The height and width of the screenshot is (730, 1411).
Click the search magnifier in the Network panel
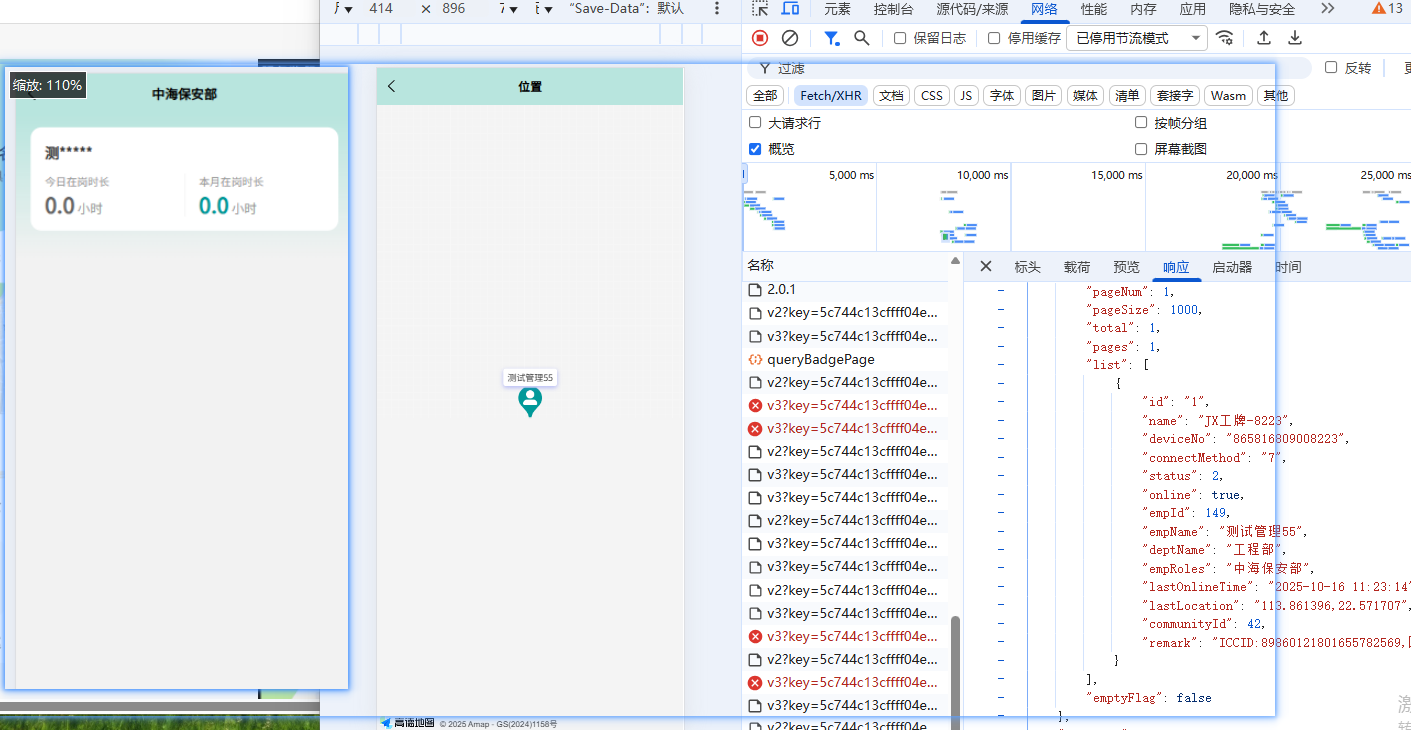tap(861, 37)
